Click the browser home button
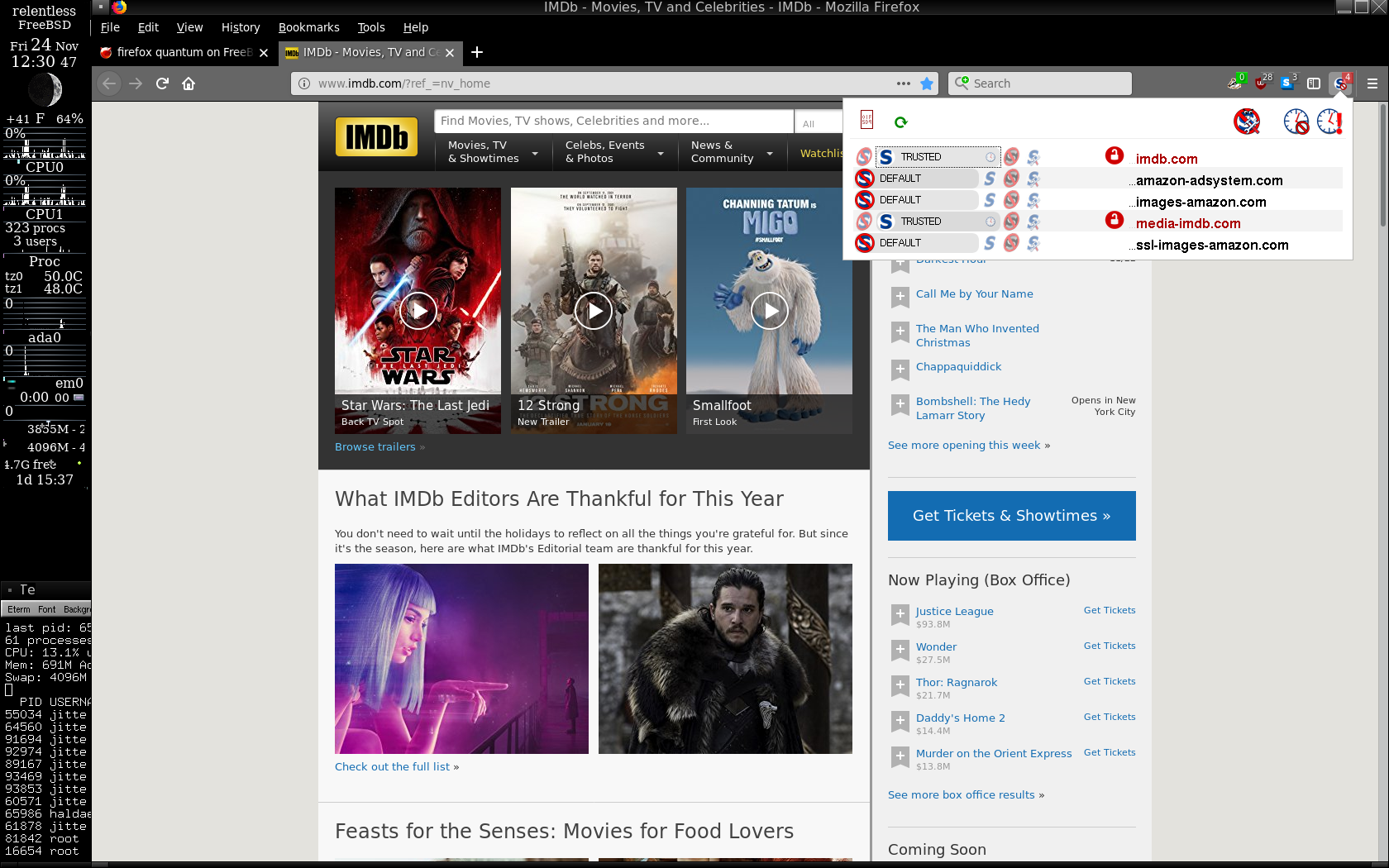Viewport: 1389px width, 868px height. (x=189, y=83)
